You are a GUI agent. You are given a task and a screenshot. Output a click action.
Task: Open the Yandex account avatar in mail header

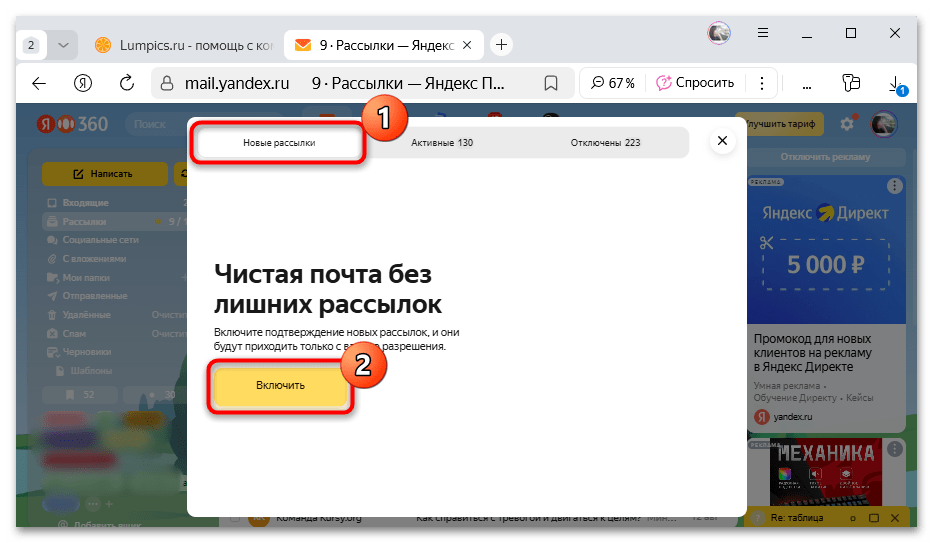pyautogui.click(x=884, y=124)
